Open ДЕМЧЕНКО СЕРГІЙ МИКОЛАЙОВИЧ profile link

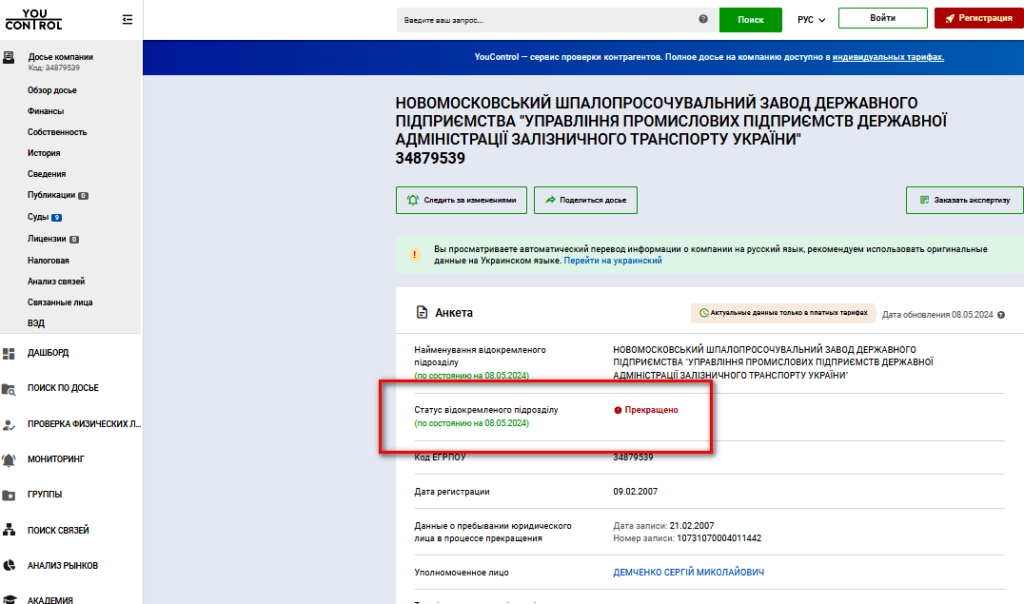pyautogui.click(x=688, y=573)
